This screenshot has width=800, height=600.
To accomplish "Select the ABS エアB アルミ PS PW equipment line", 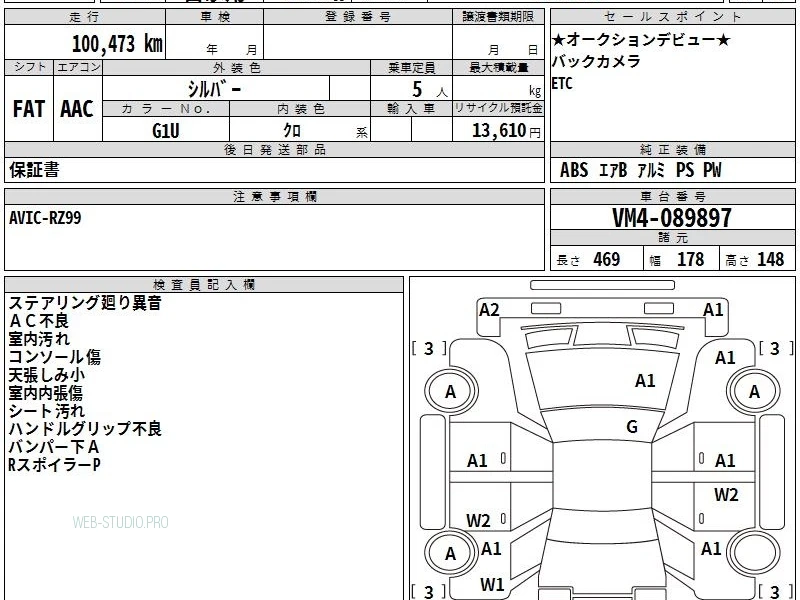I will 641,170.
